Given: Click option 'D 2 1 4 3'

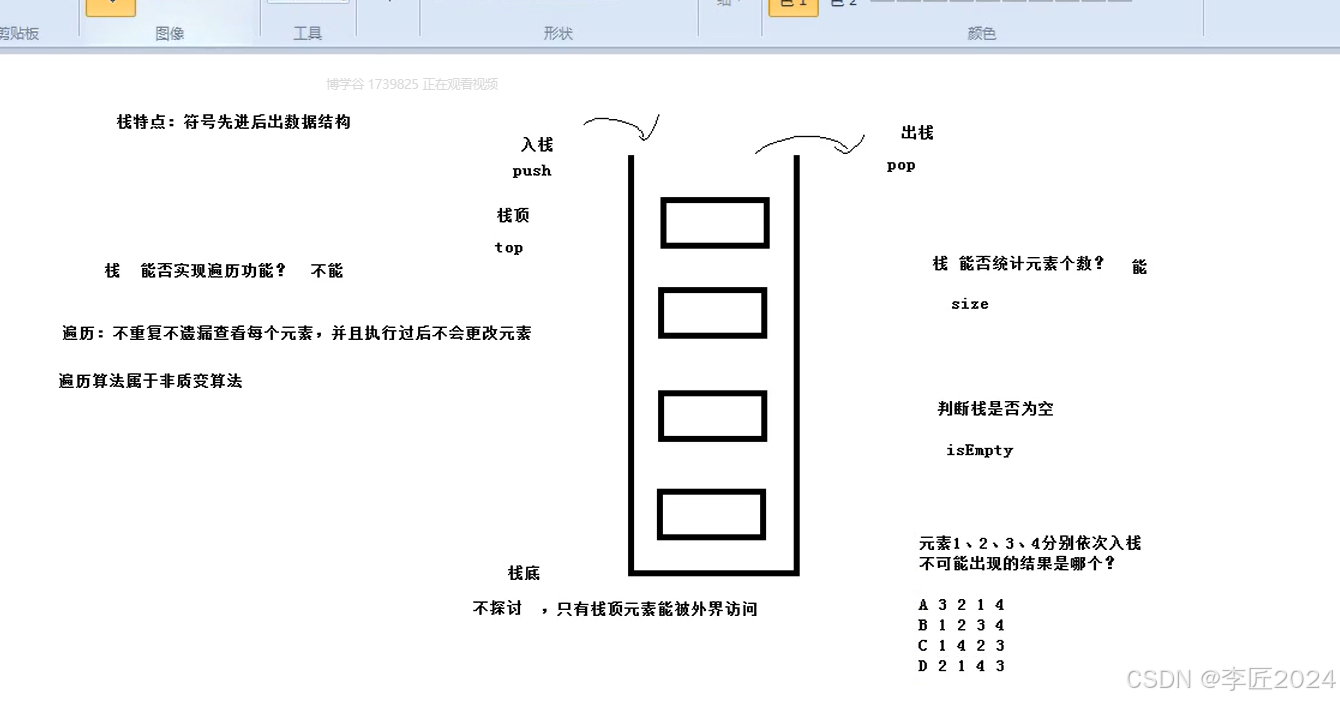Looking at the screenshot, I should (x=961, y=665).
